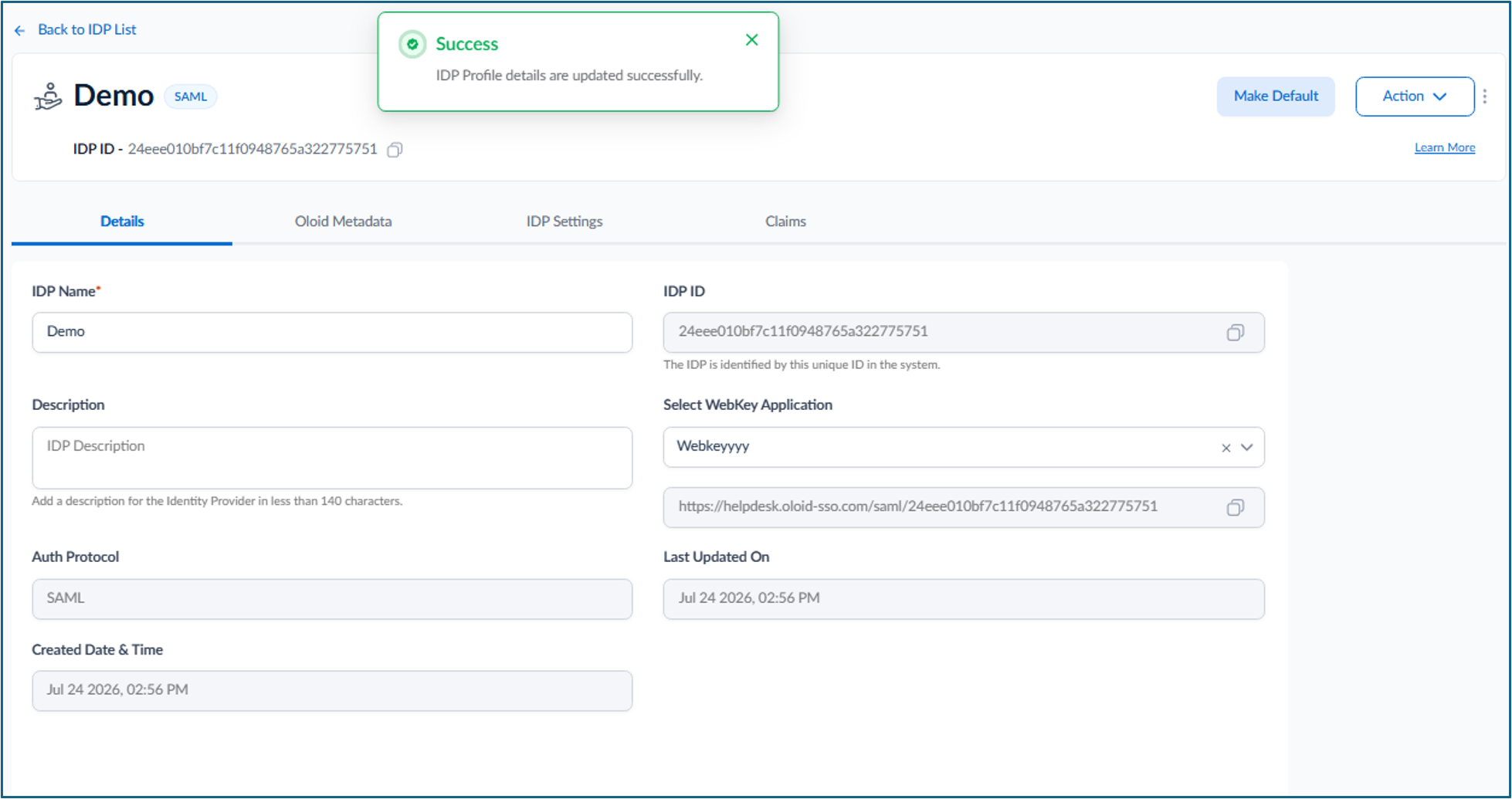Click the Demo page title

[114, 96]
